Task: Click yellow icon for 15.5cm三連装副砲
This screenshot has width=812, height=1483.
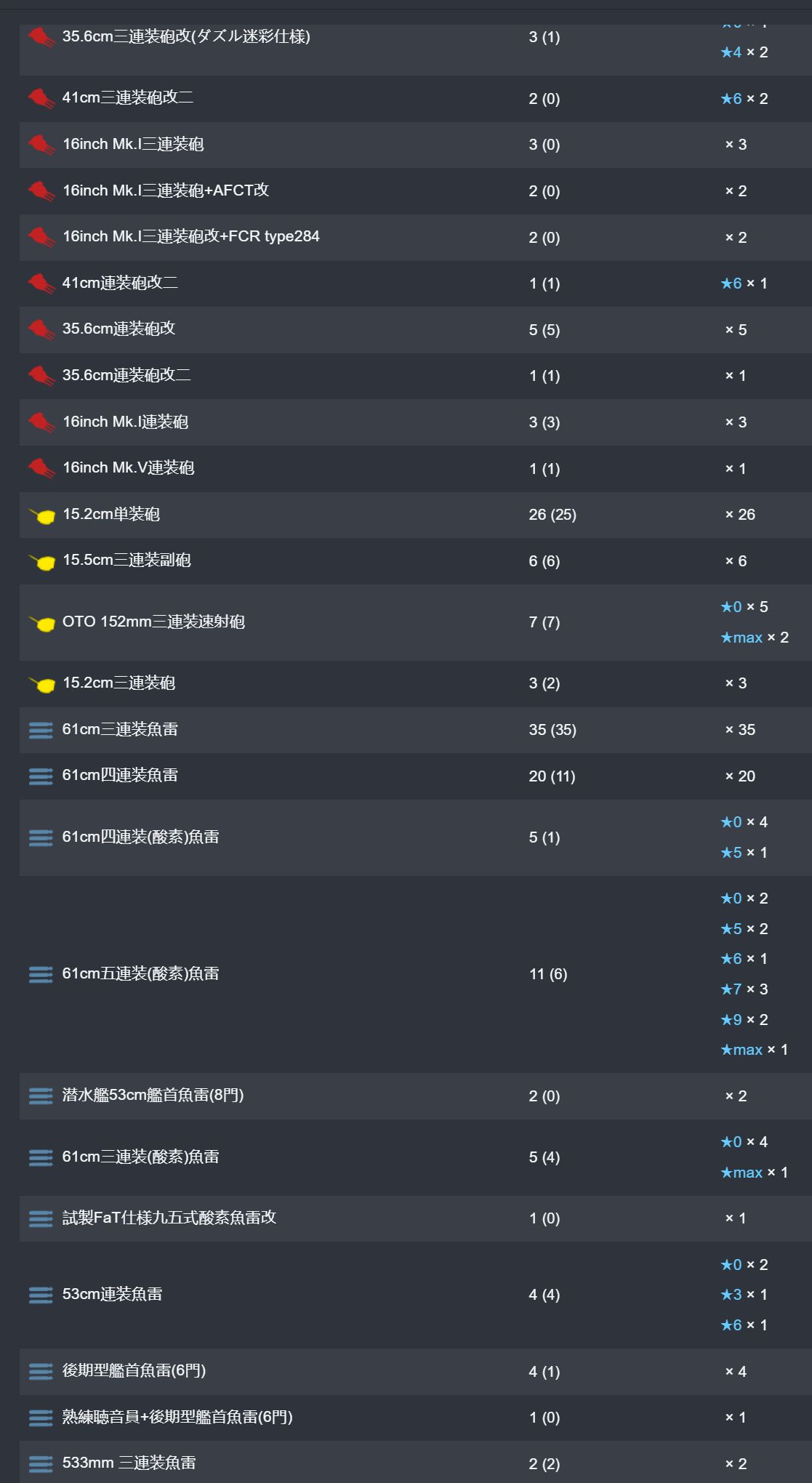Action: point(42,561)
